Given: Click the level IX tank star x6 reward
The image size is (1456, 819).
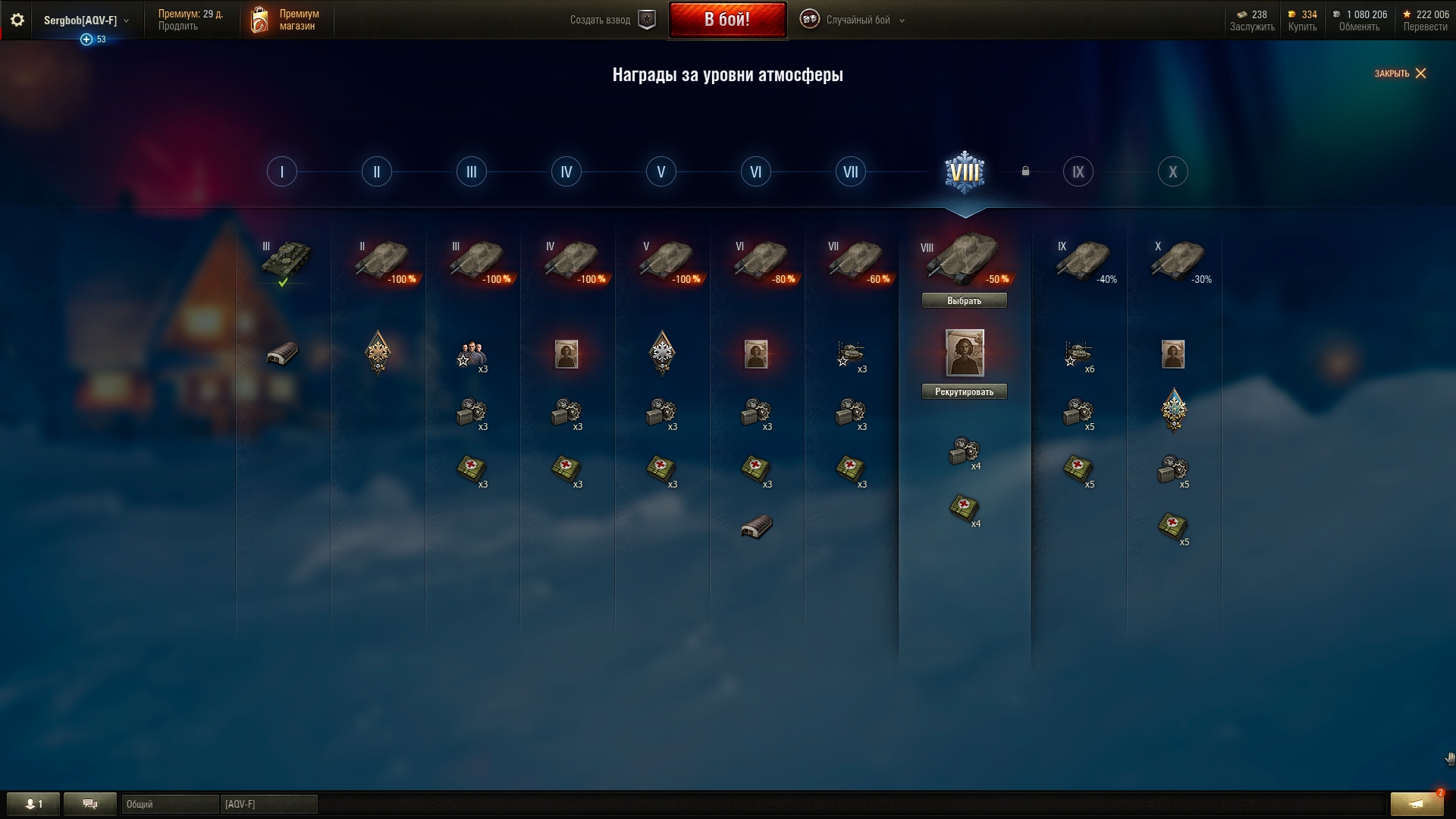Looking at the screenshot, I should [1078, 355].
